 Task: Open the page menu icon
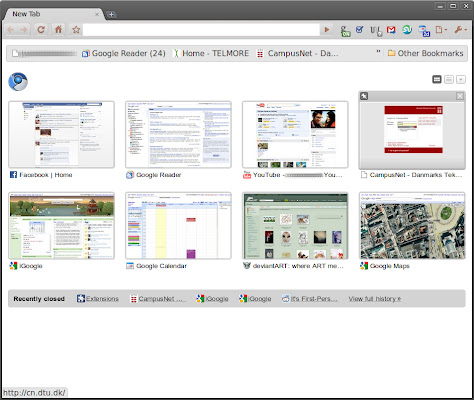[441, 30]
